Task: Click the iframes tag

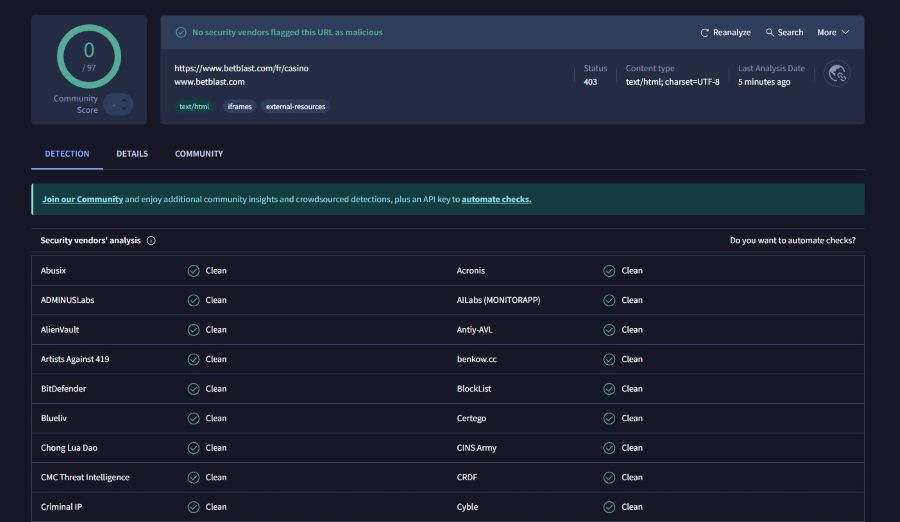Action: pos(239,106)
